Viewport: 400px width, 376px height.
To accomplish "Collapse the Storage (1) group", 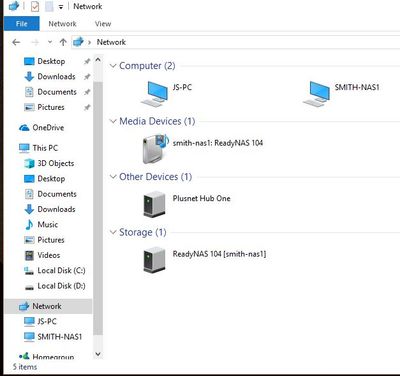I will (113, 232).
